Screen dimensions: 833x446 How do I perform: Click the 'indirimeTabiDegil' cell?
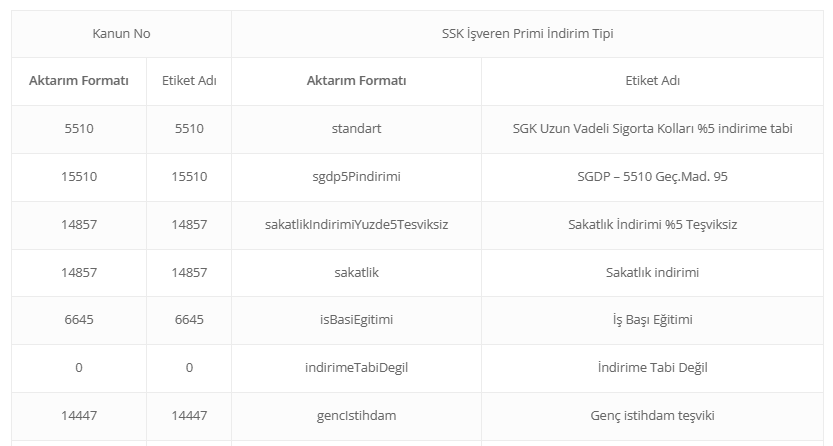coord(356,368)
